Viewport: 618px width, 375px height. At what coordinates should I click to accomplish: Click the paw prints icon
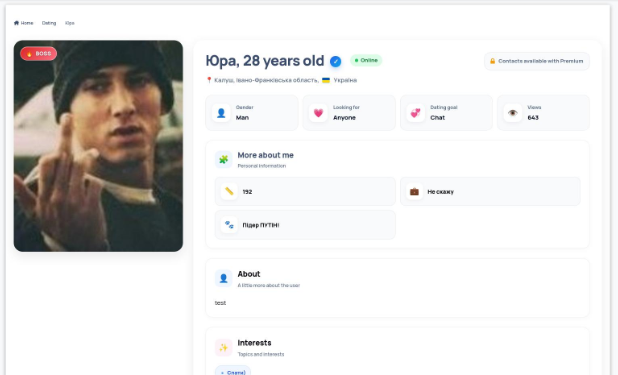point(229,225)
